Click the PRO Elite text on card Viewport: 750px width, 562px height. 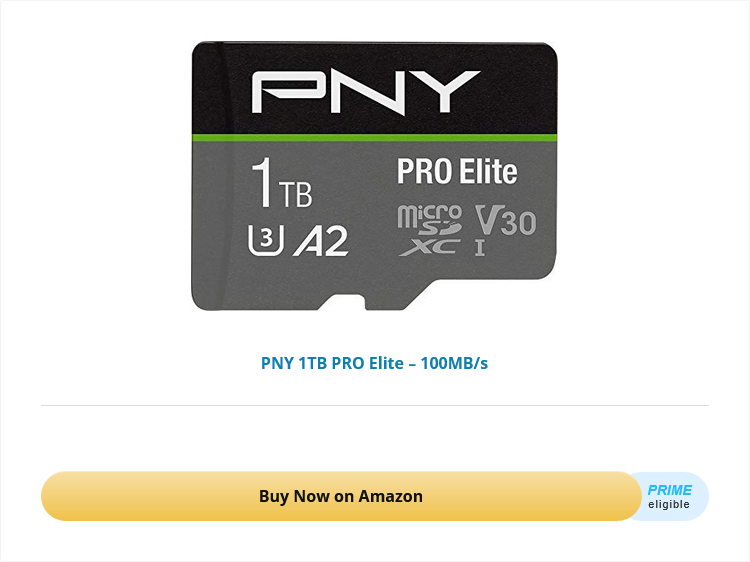[457, 172]
